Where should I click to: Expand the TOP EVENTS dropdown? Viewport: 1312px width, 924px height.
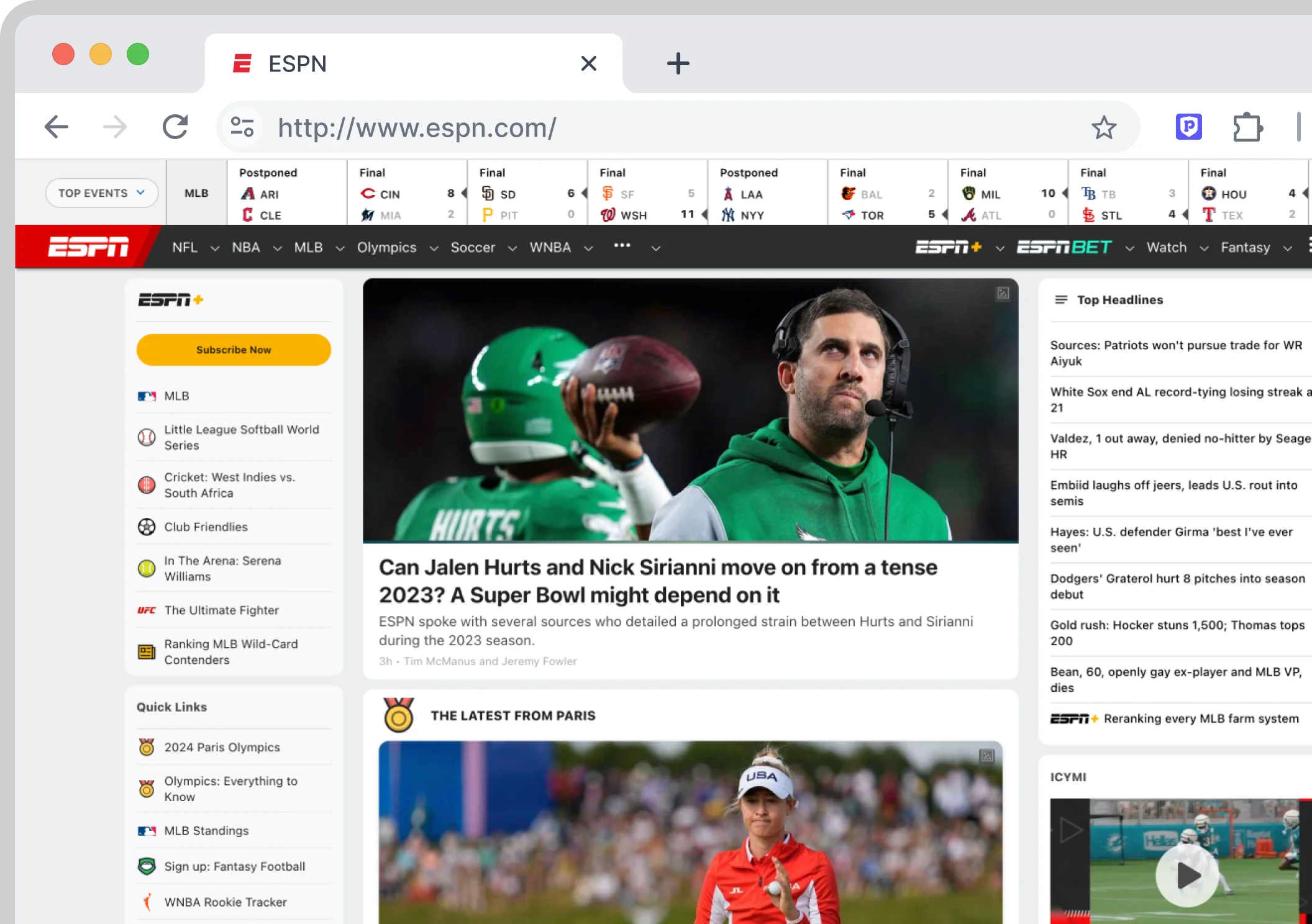click(x=101, y=193)
